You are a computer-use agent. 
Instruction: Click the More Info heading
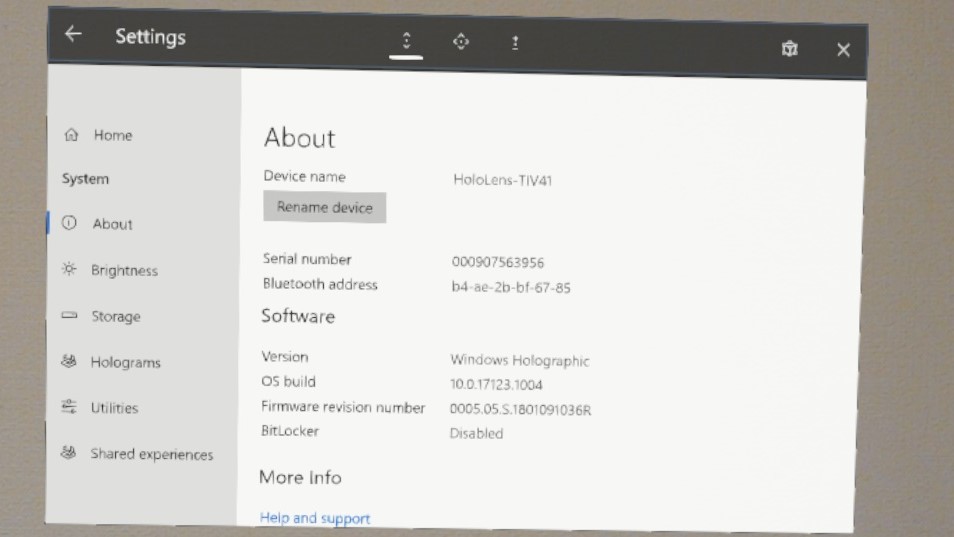tap(300, 477)
